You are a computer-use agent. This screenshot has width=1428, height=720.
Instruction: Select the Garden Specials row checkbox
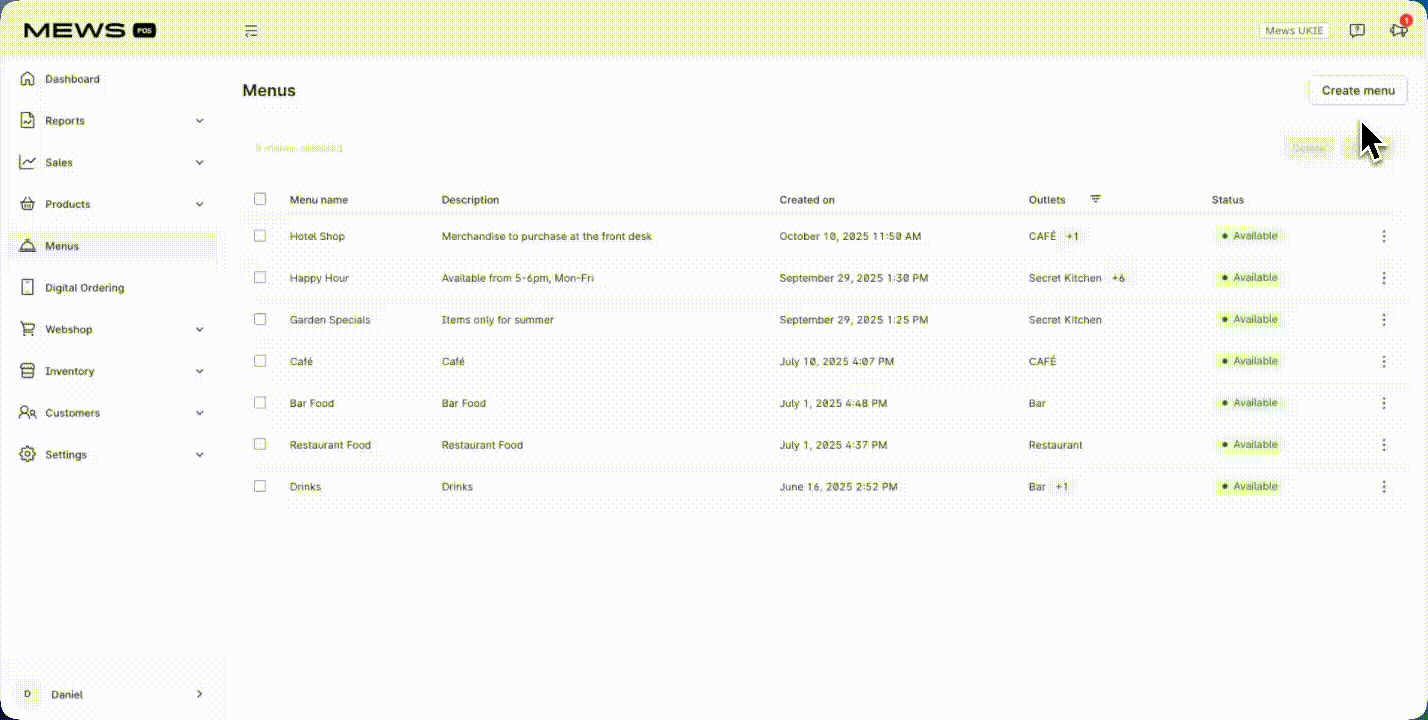260,319
